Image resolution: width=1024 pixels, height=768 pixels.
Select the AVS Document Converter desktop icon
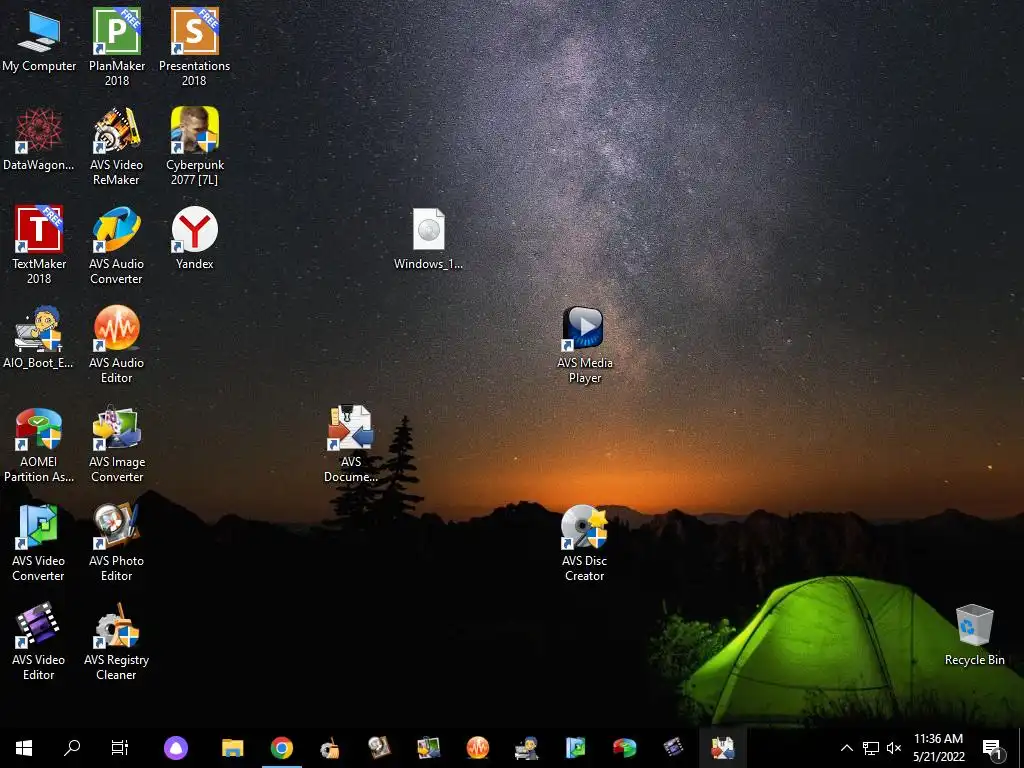pyautogui.click(x=351, y=444)
